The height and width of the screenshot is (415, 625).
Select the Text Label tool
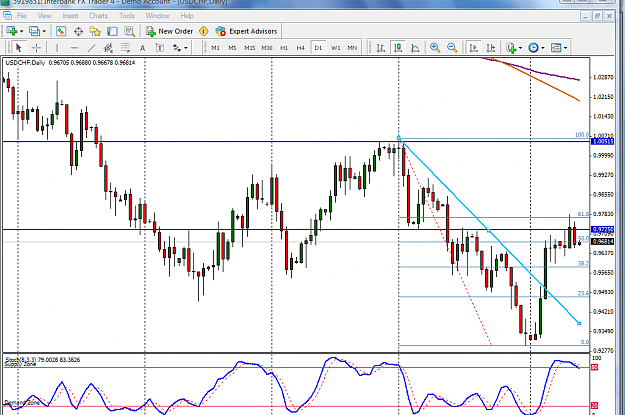159,48
